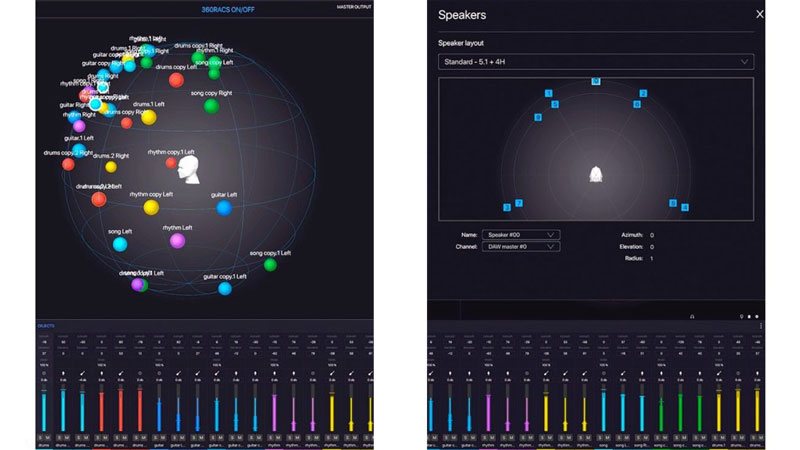Click the listener head icon in sphere
The width and height of the screenshot is (800, 450).
pos(189,169)
